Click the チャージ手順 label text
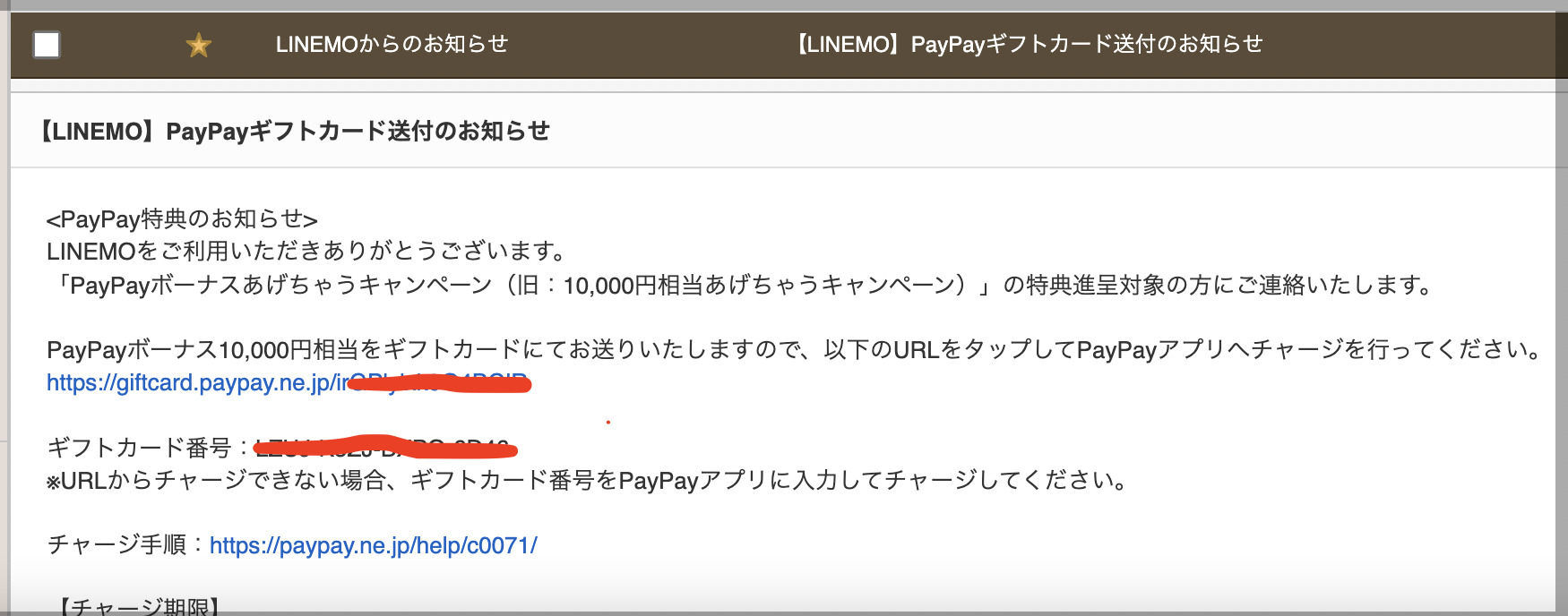 click(116, 545)
